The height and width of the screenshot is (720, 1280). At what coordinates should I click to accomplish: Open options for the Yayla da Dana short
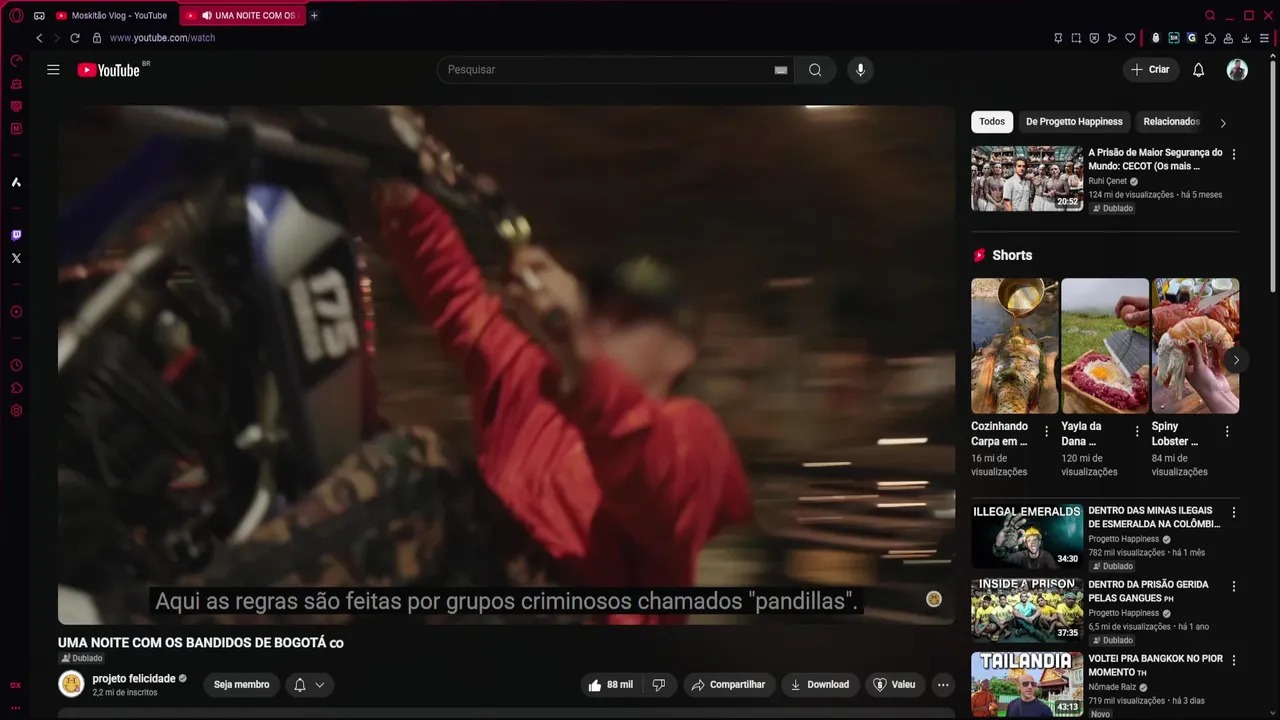[1137, 432]
